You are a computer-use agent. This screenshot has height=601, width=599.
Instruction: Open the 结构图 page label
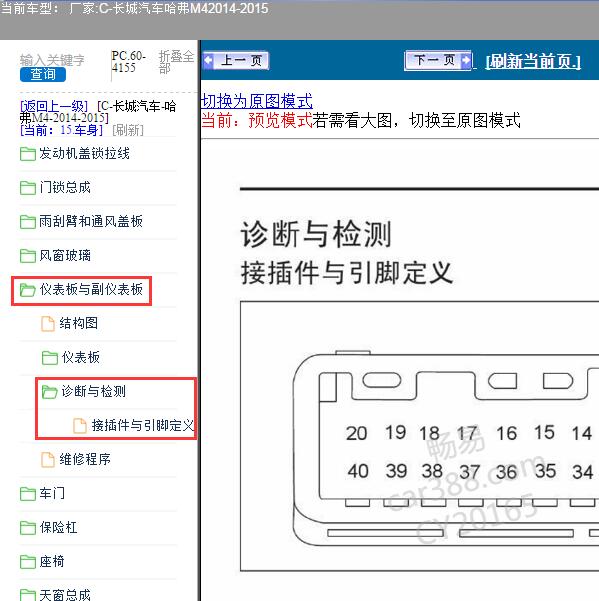[79, 323]
